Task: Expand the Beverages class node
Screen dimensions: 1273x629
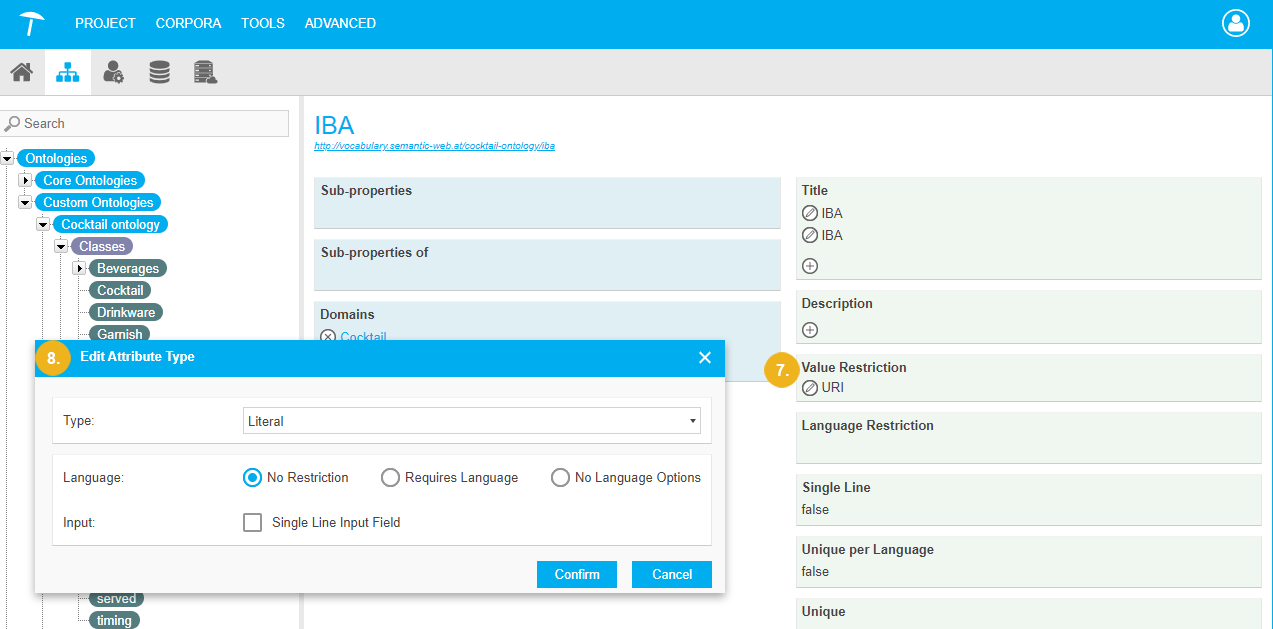Action: (x=80, y=269)
